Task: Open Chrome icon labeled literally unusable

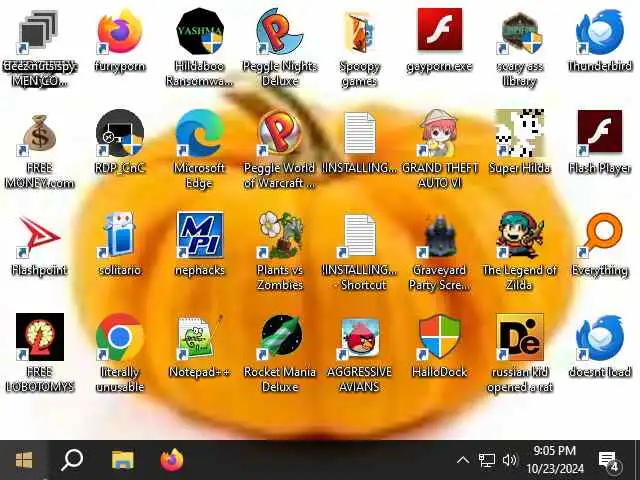Action: (x=120, y=337)
